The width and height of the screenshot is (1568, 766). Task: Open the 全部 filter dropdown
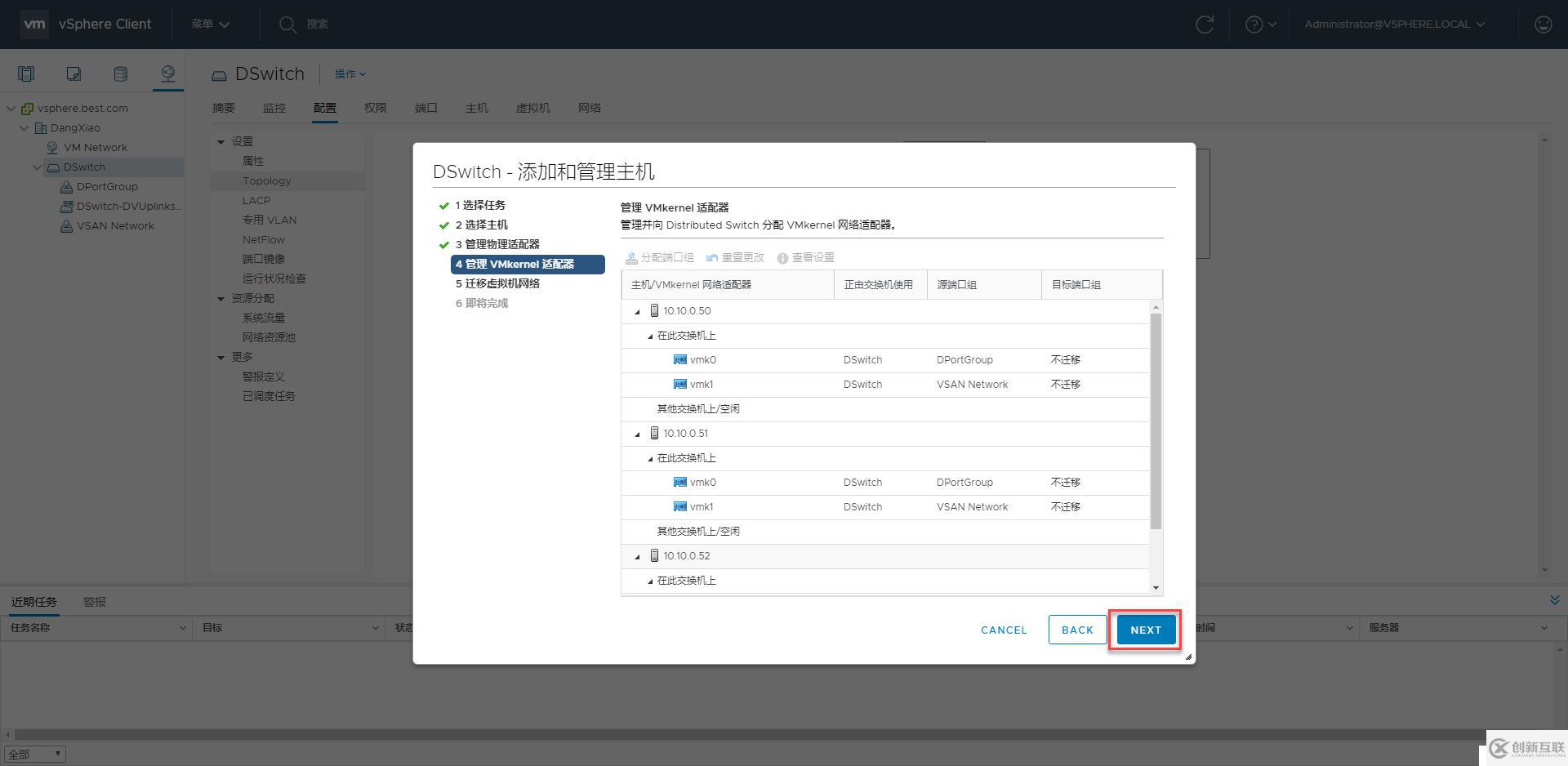[34, 754]
